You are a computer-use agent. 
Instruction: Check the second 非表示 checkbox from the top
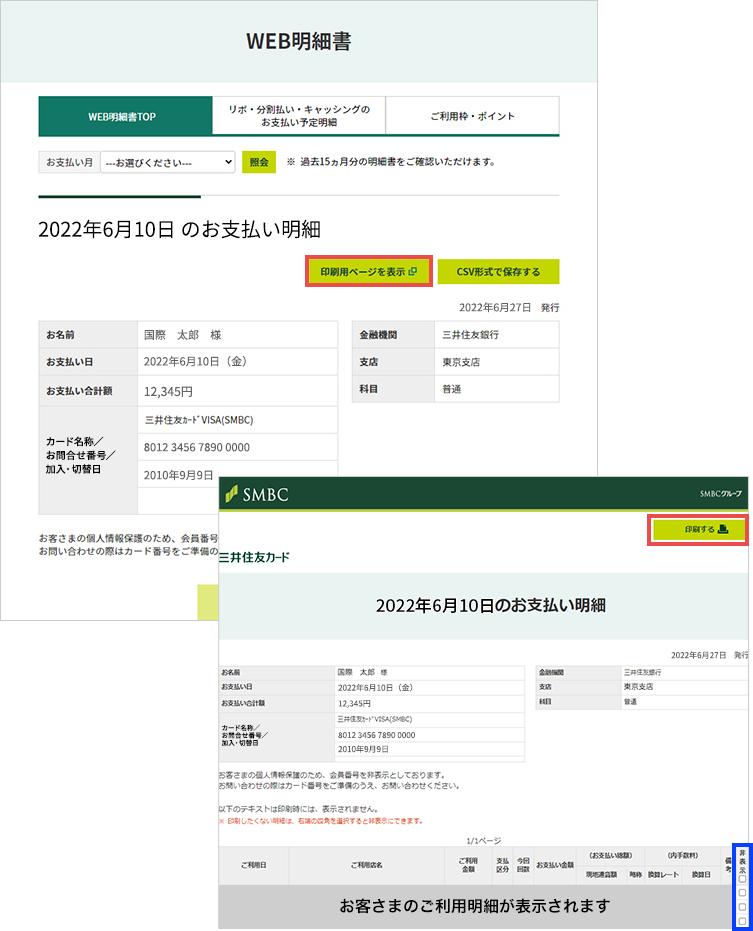tap(742, 892)
